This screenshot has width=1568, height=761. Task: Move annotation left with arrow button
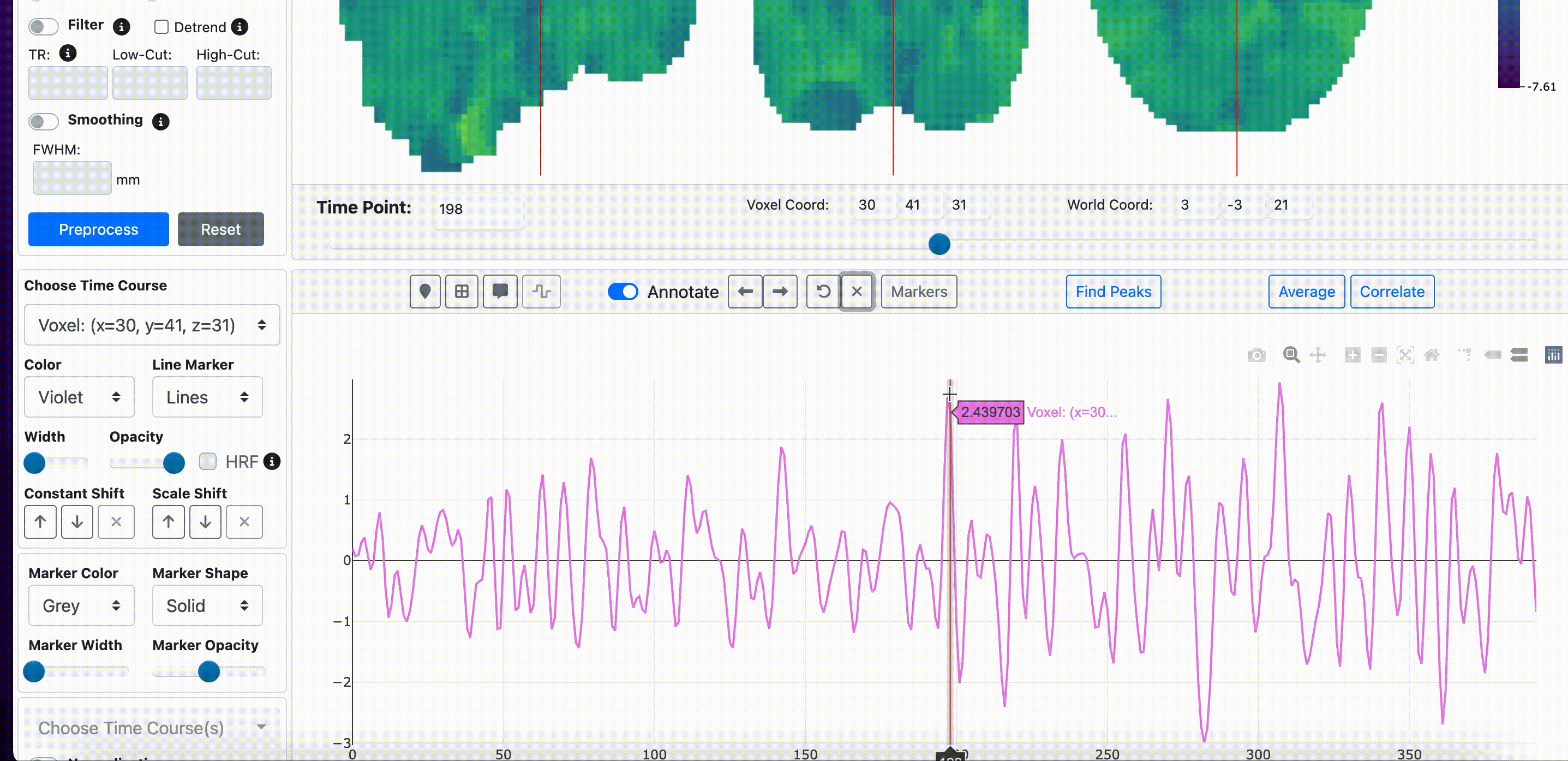point(745,291)
